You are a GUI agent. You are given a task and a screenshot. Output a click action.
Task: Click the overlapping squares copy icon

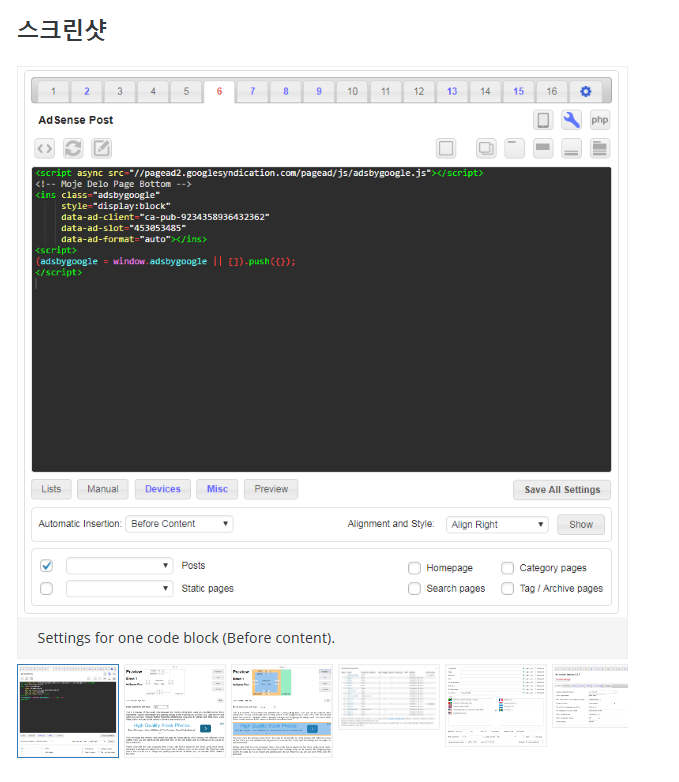pos(486,148)
